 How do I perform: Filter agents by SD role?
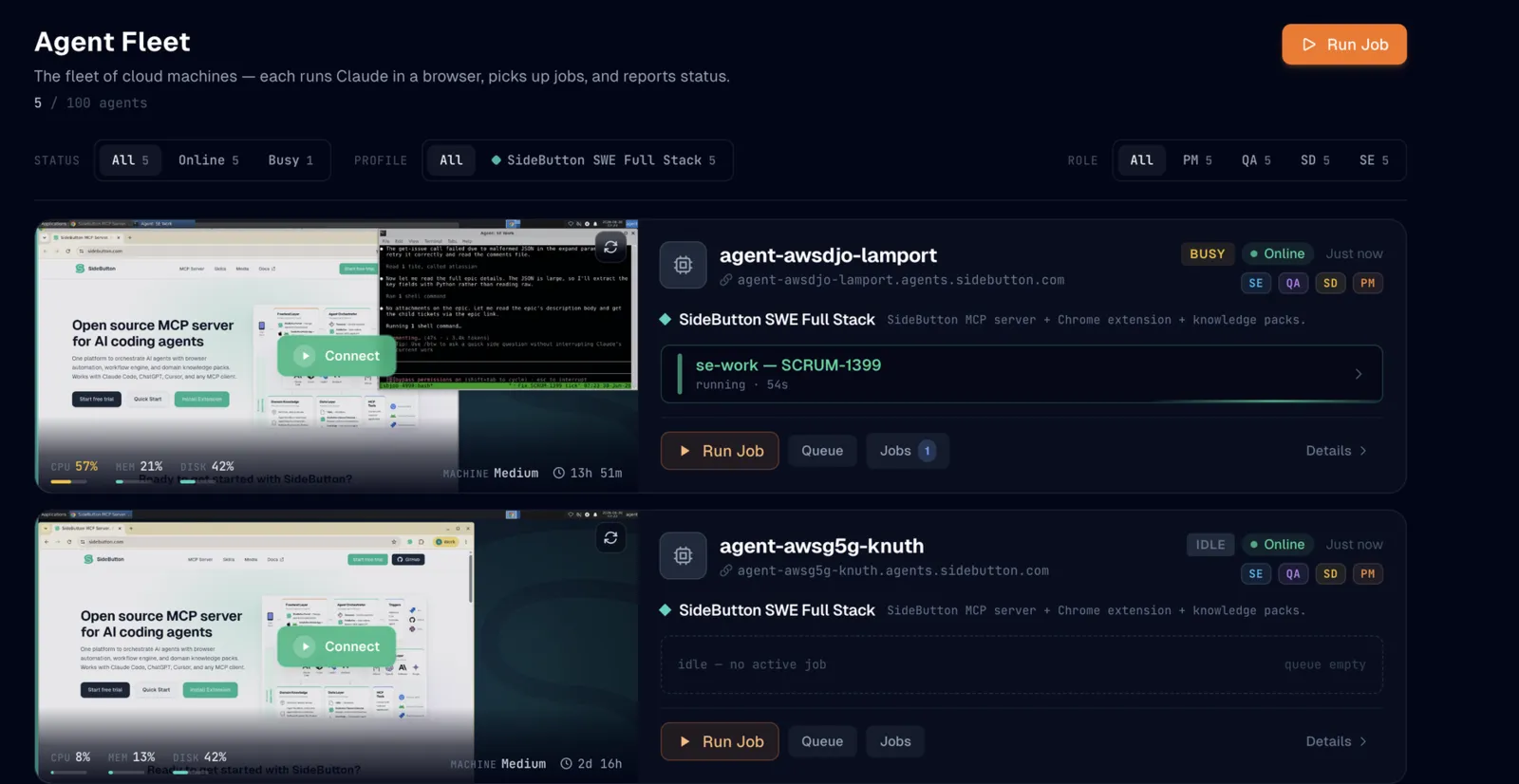pyautogui.click(x=1315, y=160)
